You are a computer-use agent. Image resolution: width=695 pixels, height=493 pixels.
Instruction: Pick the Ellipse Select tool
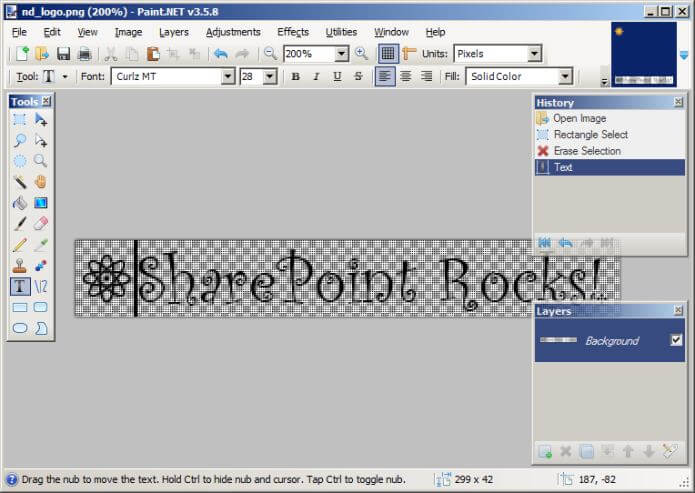pos(20,161)
